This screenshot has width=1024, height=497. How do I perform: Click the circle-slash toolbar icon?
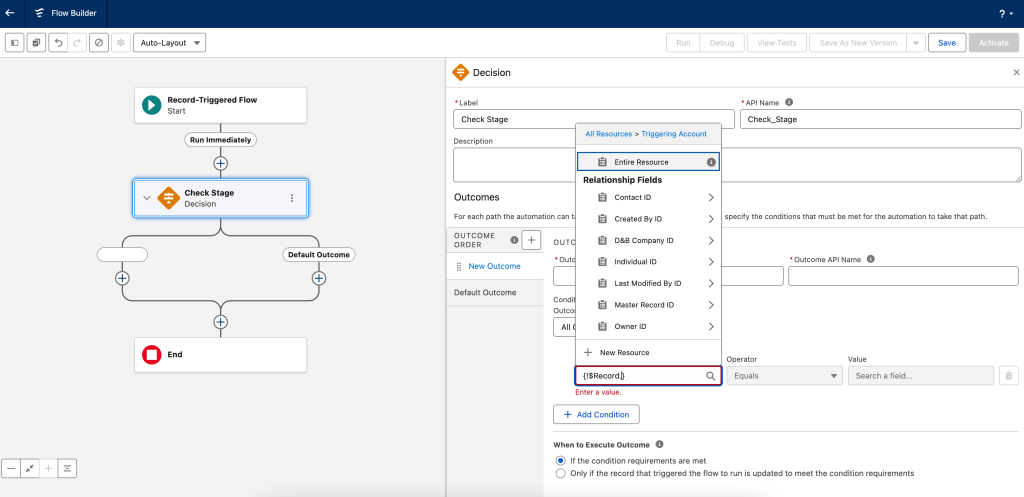[99, 43]
